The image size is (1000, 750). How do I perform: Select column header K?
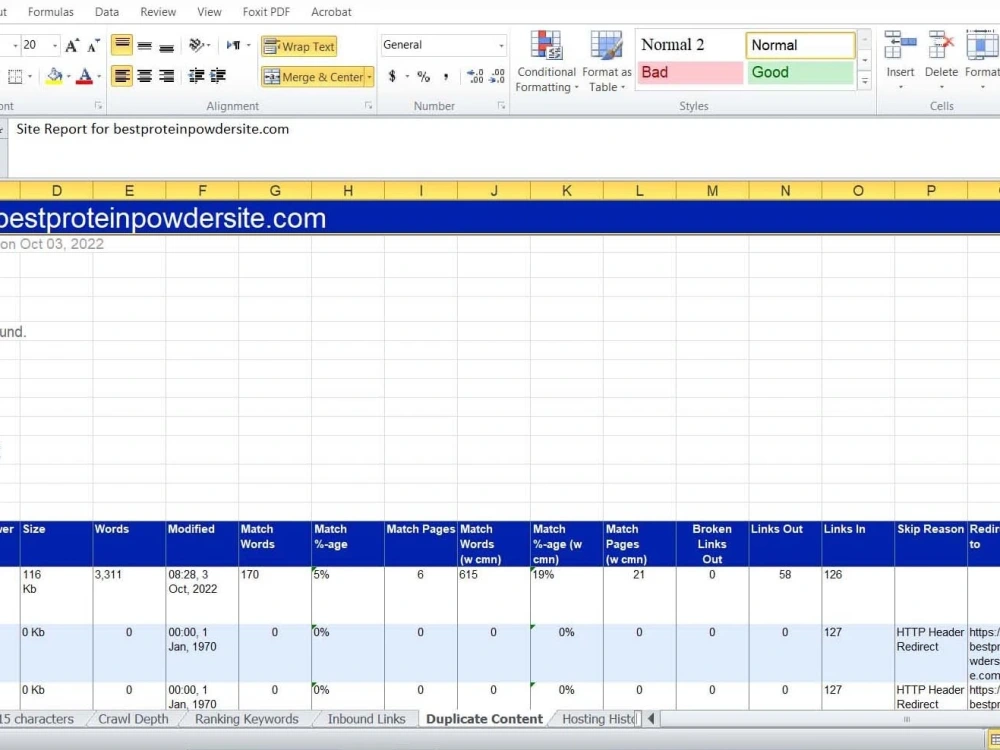pos(566,191)
